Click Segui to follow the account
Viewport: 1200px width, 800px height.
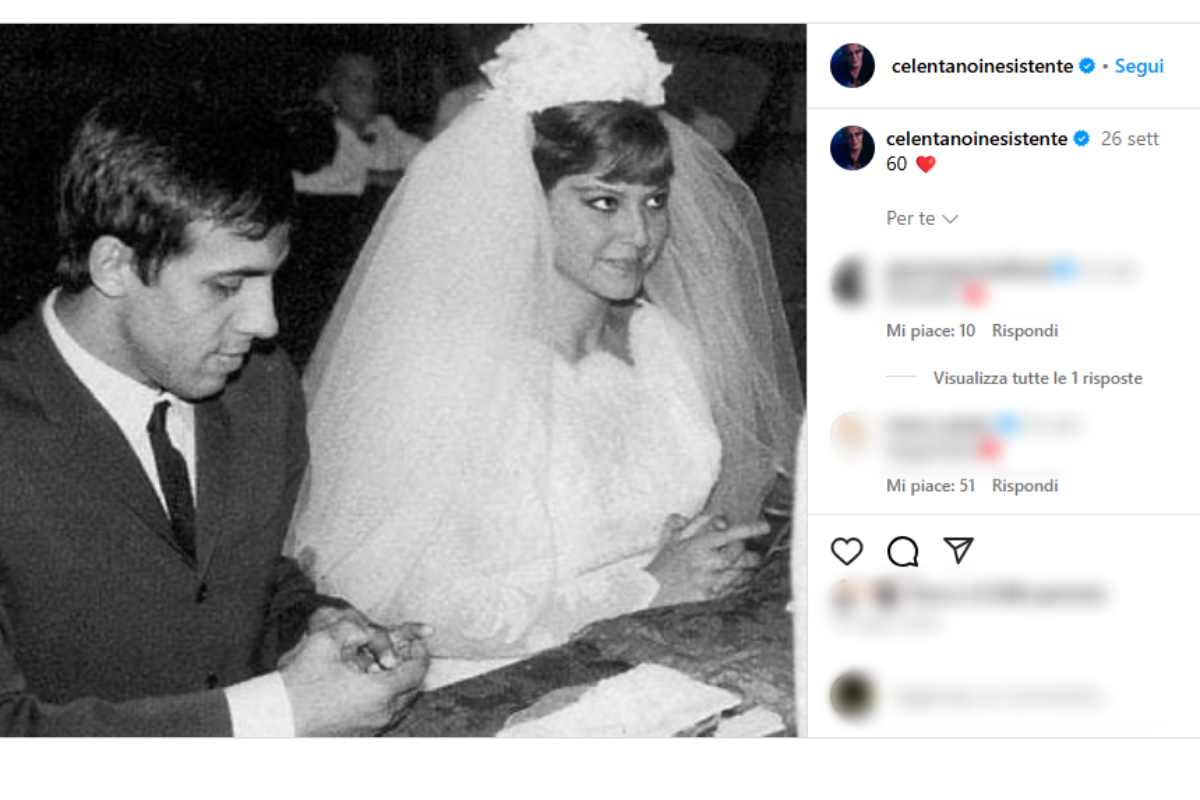pos(1139,66)
